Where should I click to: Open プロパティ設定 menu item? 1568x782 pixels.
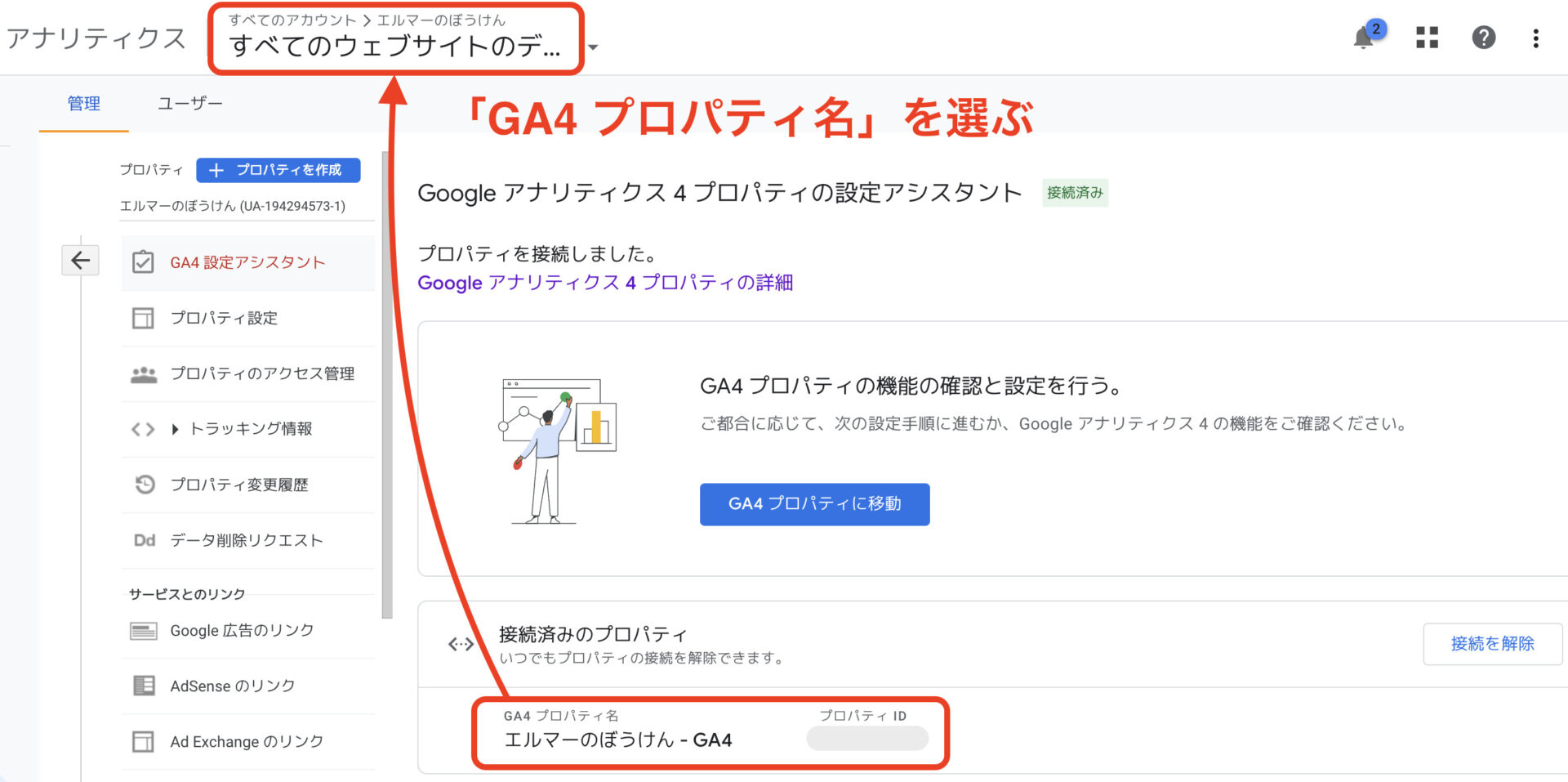248,318
